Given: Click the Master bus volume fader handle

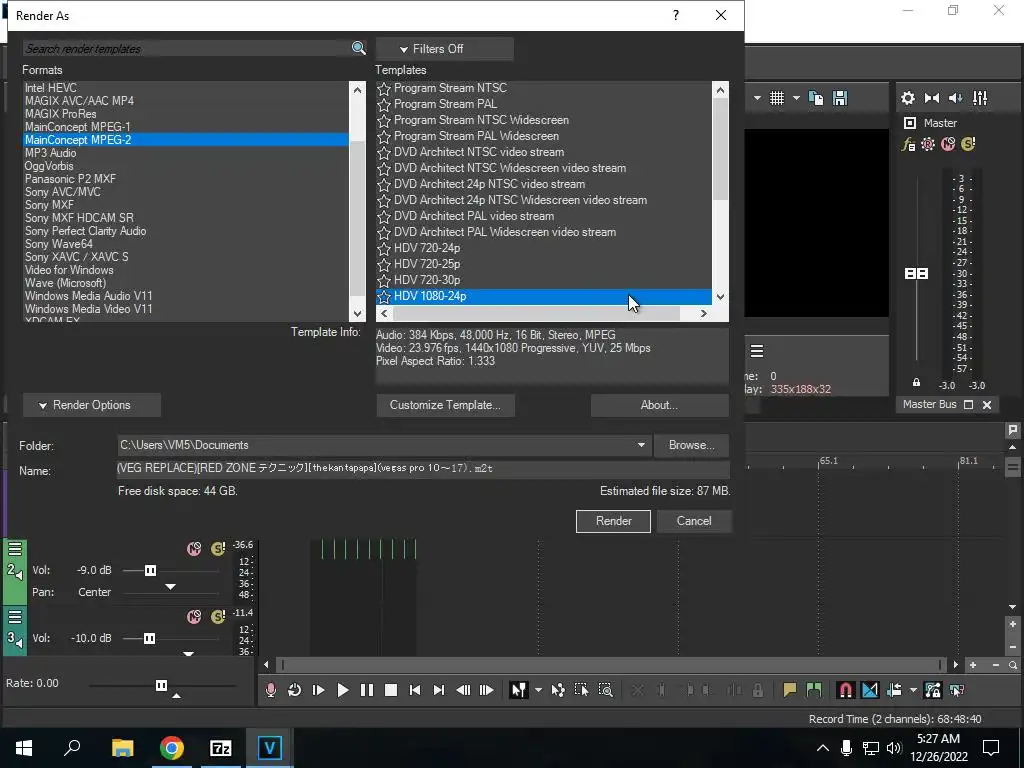Looking at the screenshot, I should point(916,274).
